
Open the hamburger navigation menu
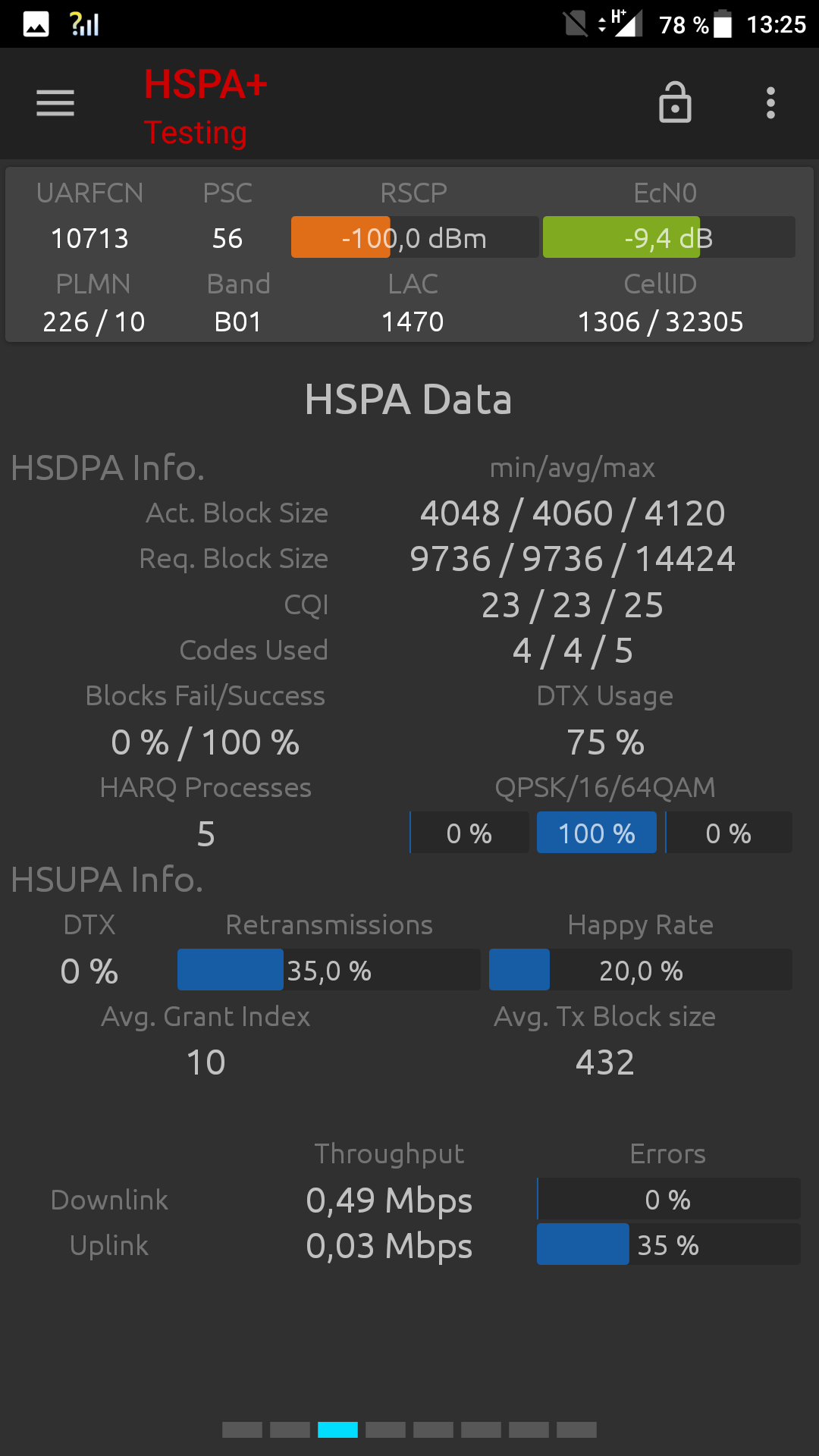click(55, 103)
